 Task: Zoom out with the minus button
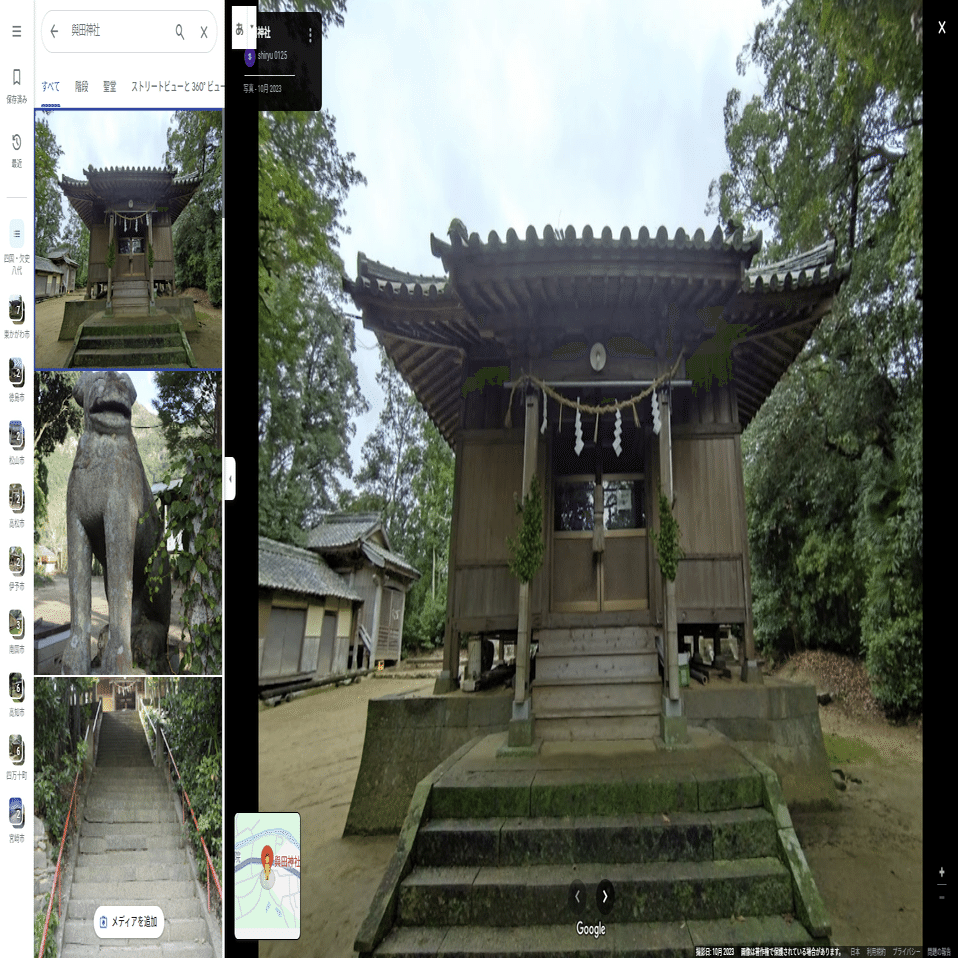[x=942, y=897]
